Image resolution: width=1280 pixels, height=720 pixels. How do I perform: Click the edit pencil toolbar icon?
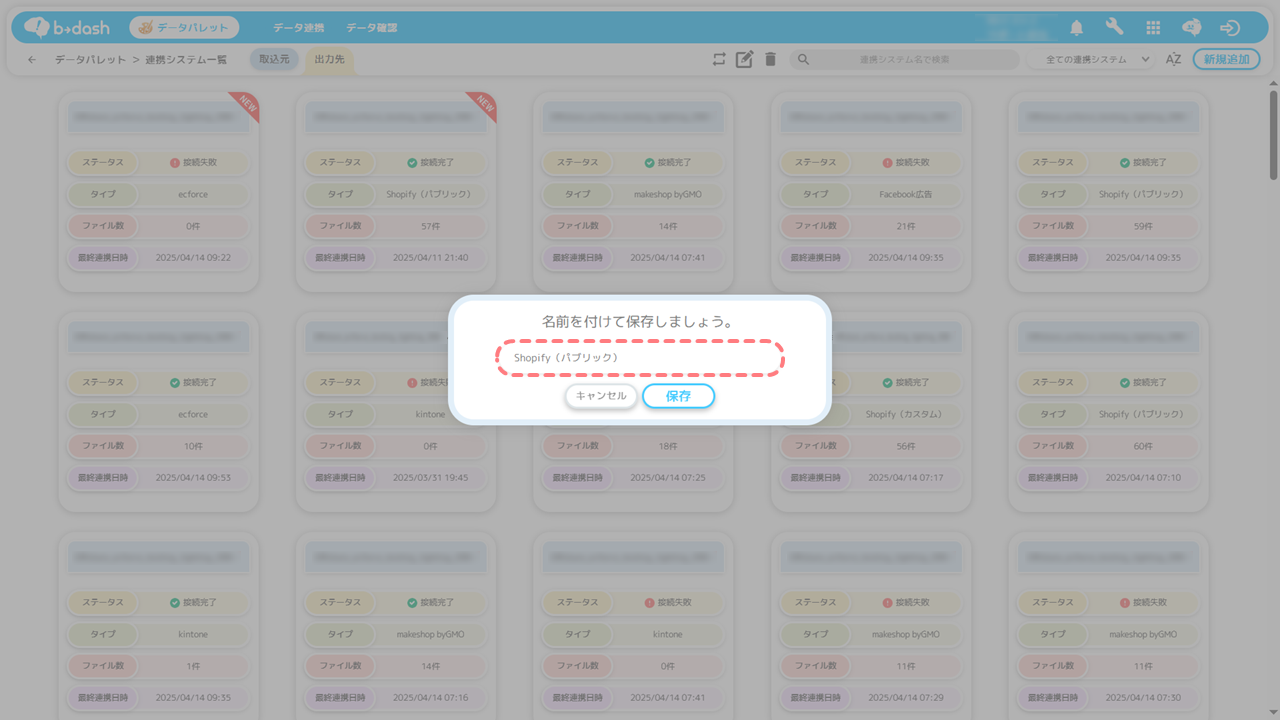pyautogui.click(x=744, y=59)
